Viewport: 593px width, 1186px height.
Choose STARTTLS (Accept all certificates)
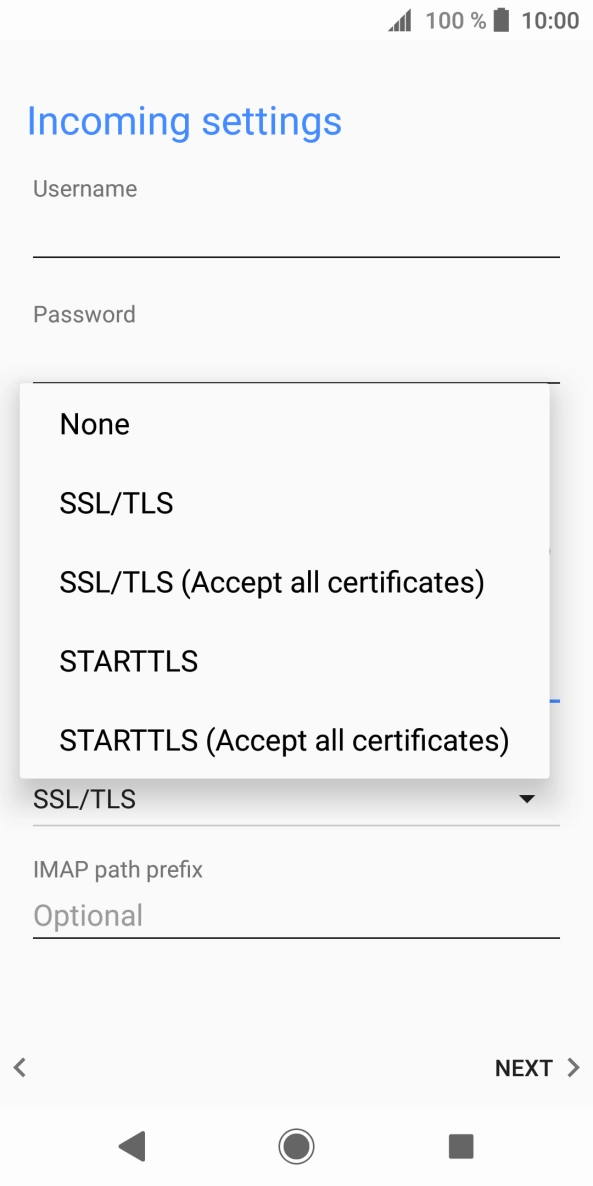point(284,740)
